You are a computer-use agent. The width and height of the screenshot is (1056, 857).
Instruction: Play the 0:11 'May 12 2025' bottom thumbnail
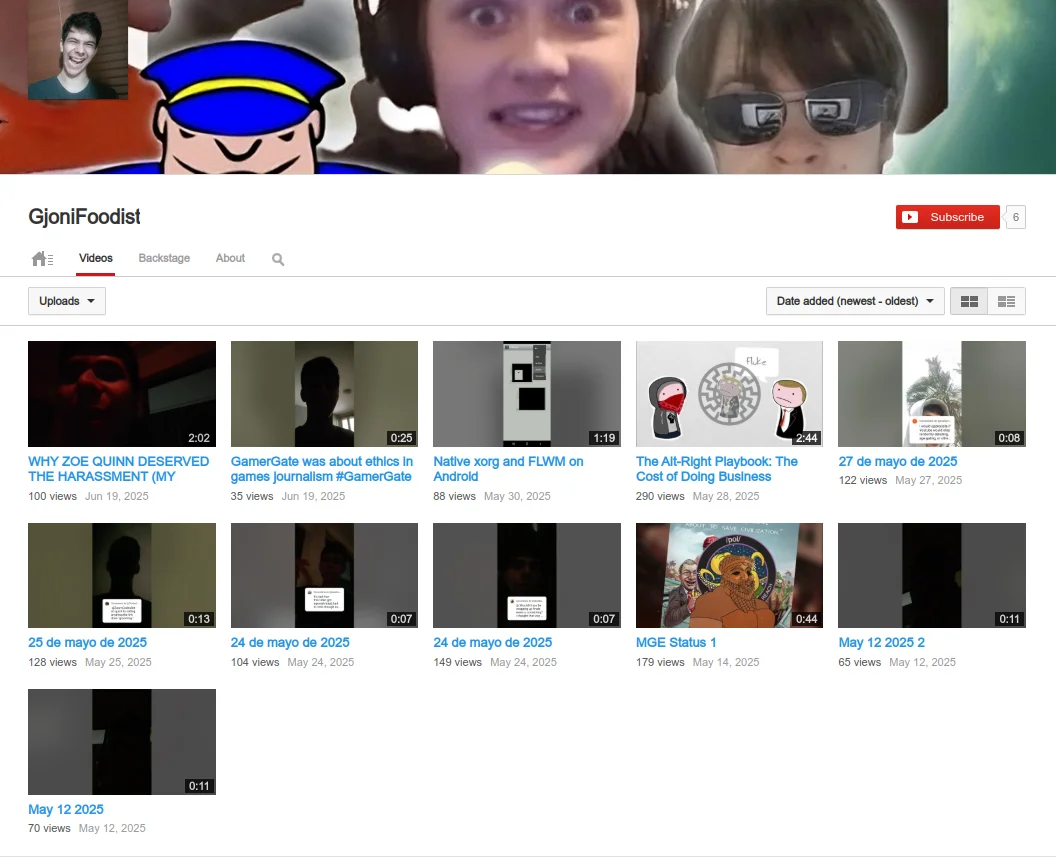point(122,742)
